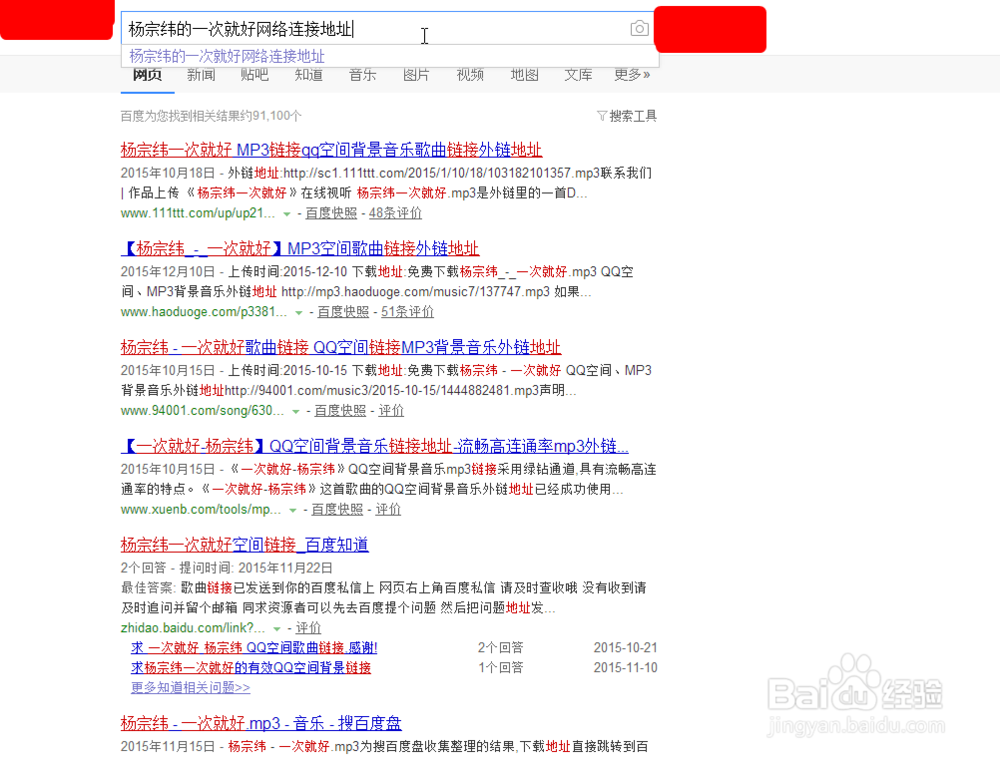1000x760 pixels.
Task: Switch to the 地图 tab
Action: (524, 75)
